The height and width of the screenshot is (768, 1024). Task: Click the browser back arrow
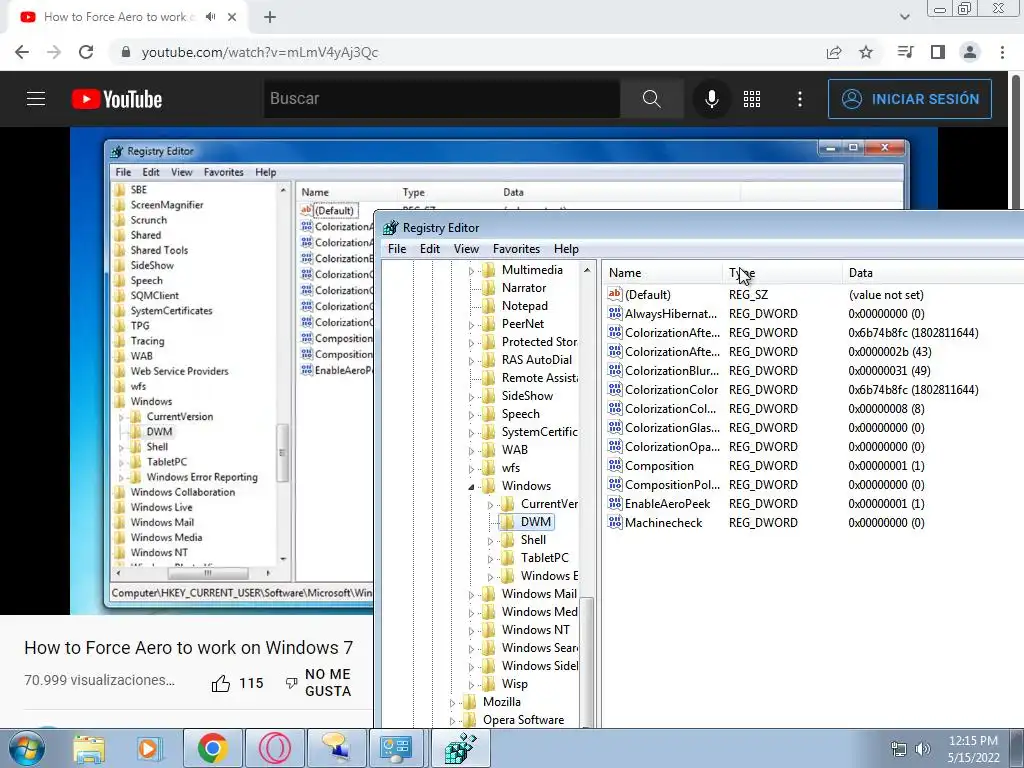tap(22, 52)
